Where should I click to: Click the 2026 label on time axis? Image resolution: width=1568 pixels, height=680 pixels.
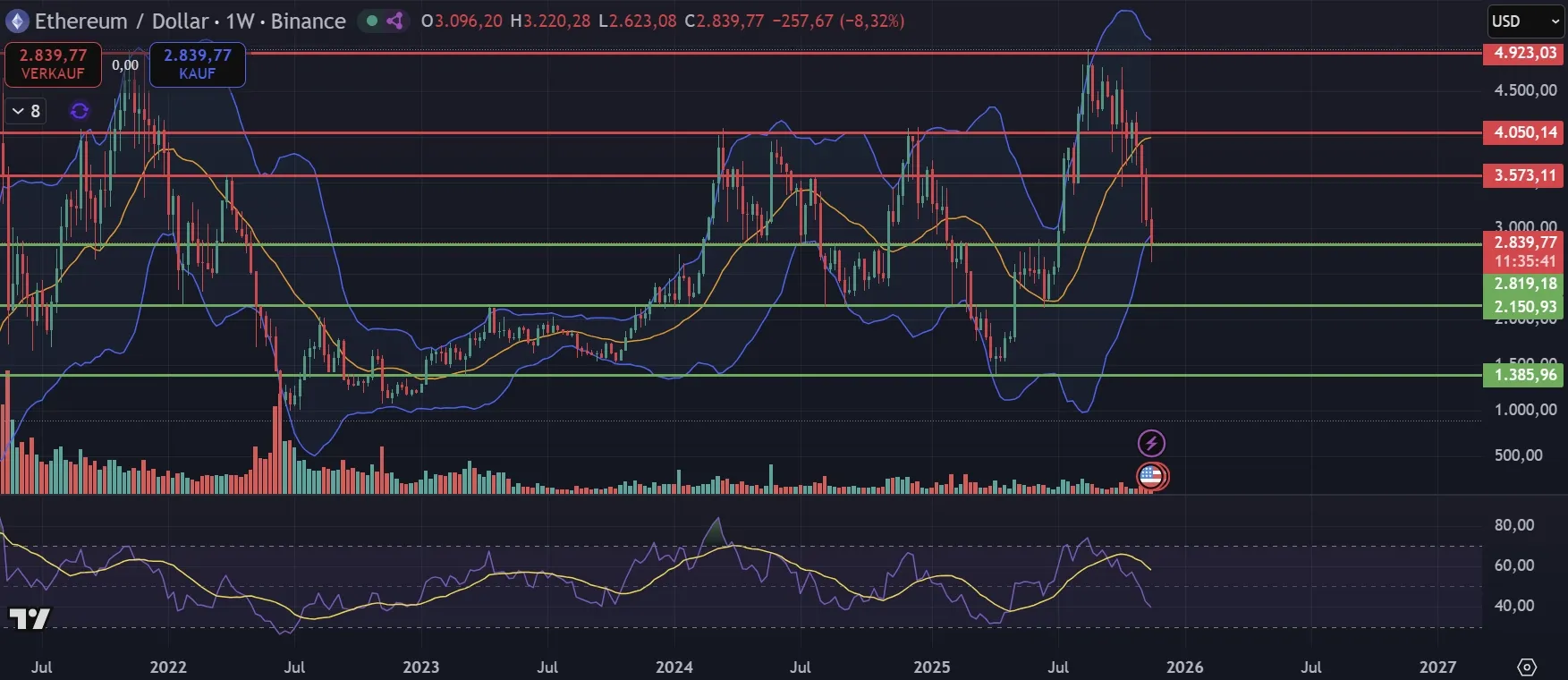1184,667
